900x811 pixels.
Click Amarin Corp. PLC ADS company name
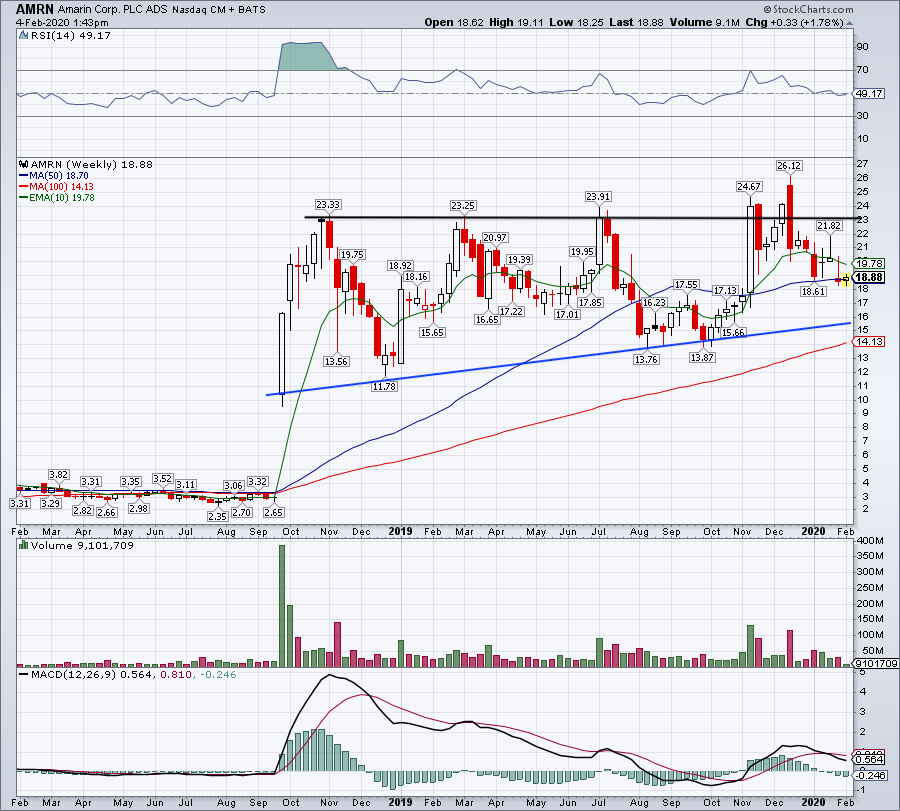click(112, 9)
